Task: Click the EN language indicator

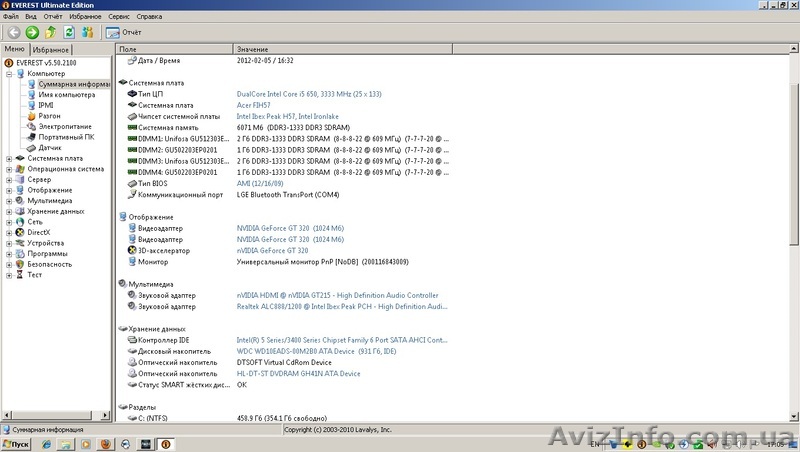Action: (x=594, y=444)
